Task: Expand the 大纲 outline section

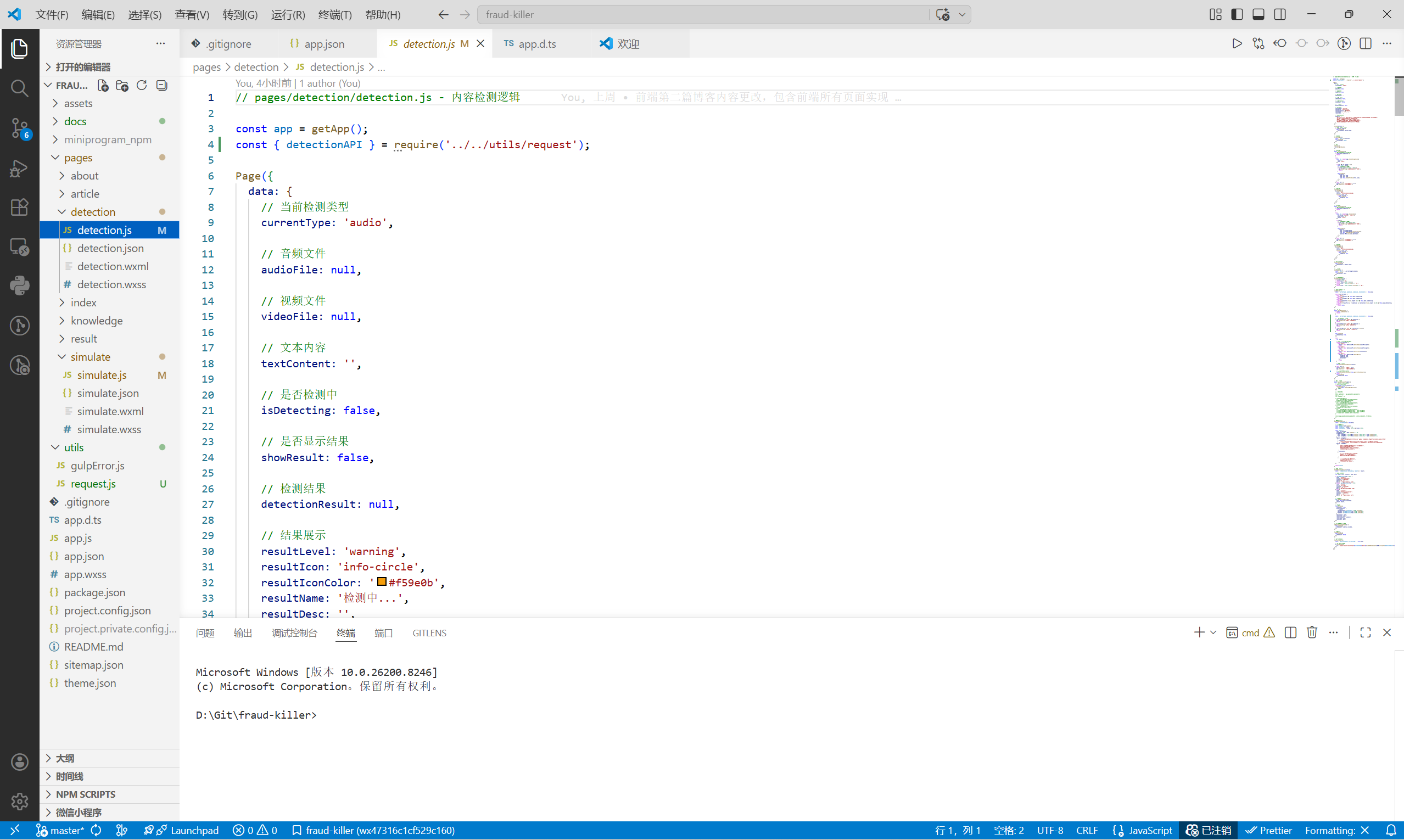Action: coord(110,759)
